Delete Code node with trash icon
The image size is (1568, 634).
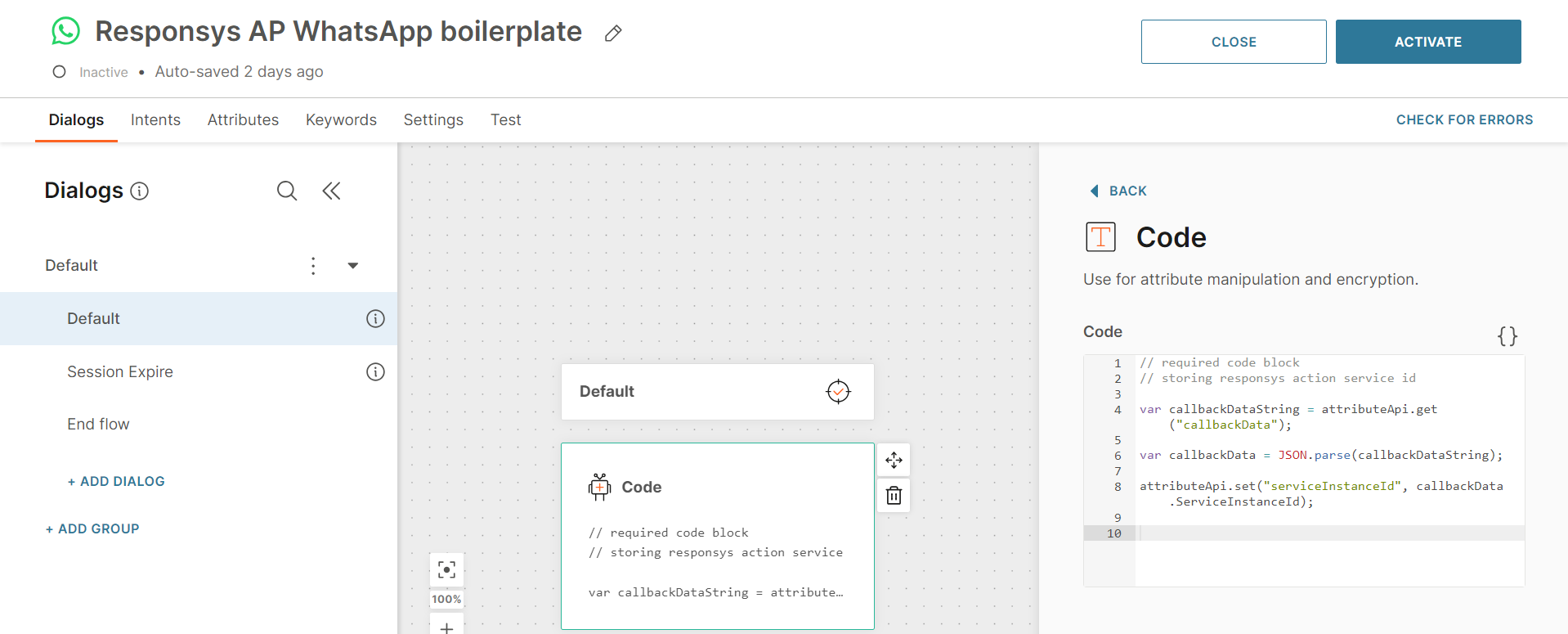[894, 496]
